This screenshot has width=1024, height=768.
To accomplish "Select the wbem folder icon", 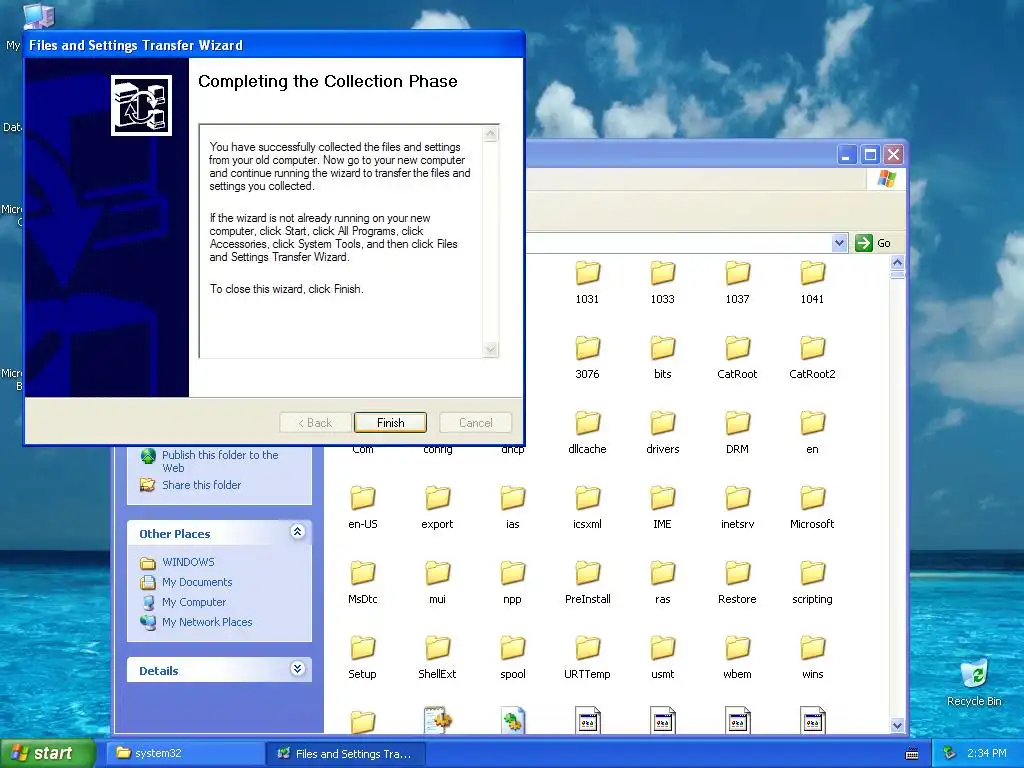I will point(737,648).
